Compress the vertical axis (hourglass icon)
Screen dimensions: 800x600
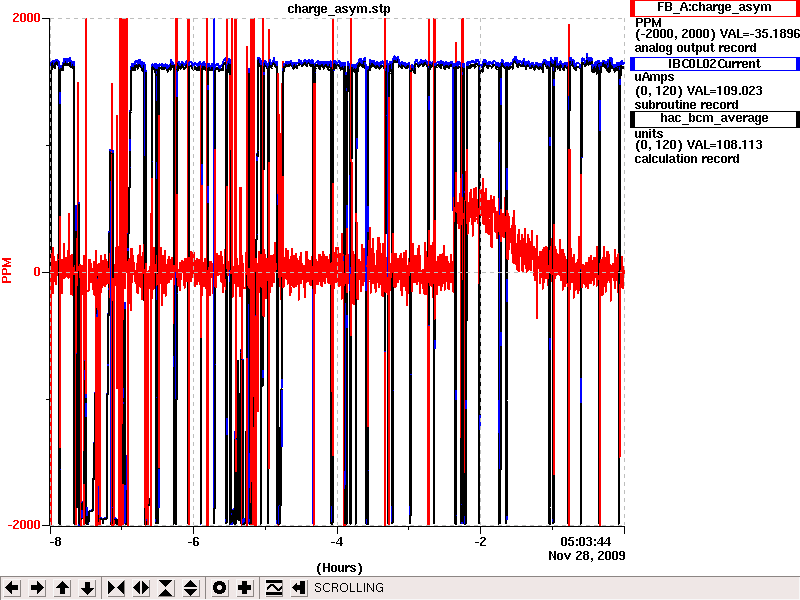click(166, 588)
